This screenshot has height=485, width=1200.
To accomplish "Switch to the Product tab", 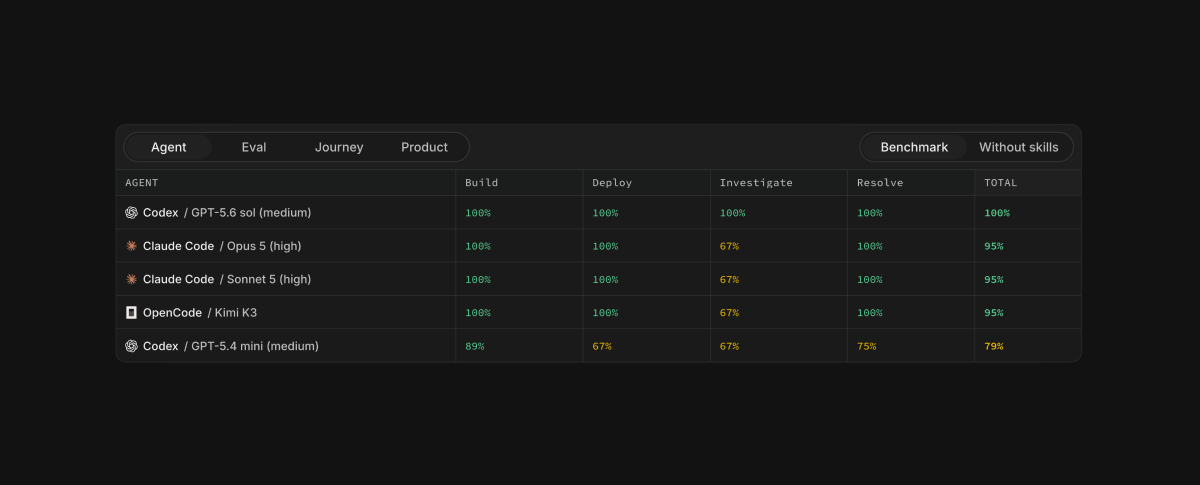I will point(424,147).
